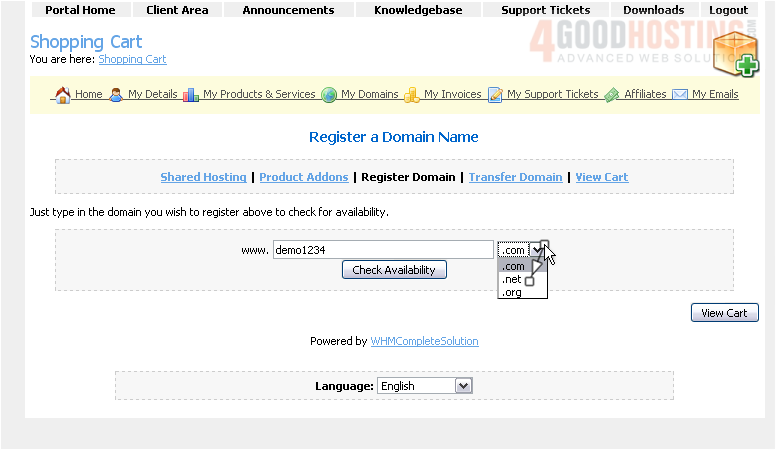Viewport: 776px width, 450px height.
Task: Click the My Details person icon
Action: click(x=116, y=95)
